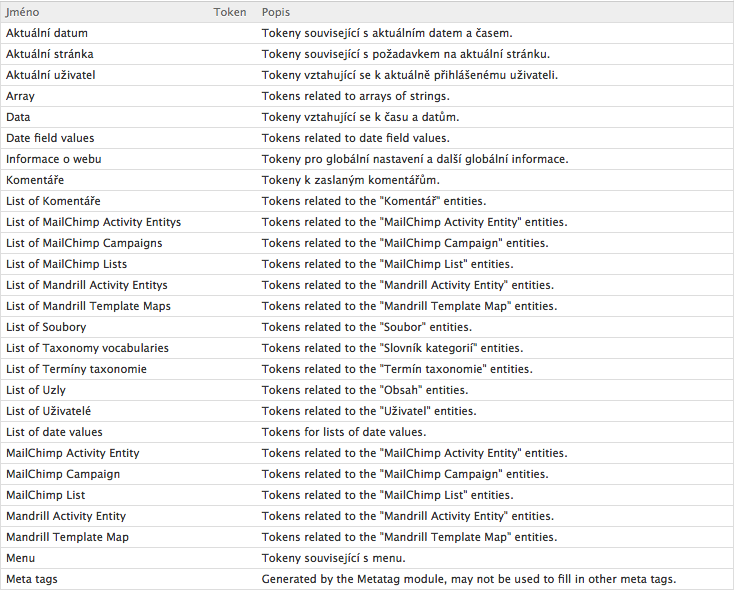The width and height of the screenshot is (735, 590).
Task: Select List of Taxonomy vocabularies name
Action: click(87, 348)
